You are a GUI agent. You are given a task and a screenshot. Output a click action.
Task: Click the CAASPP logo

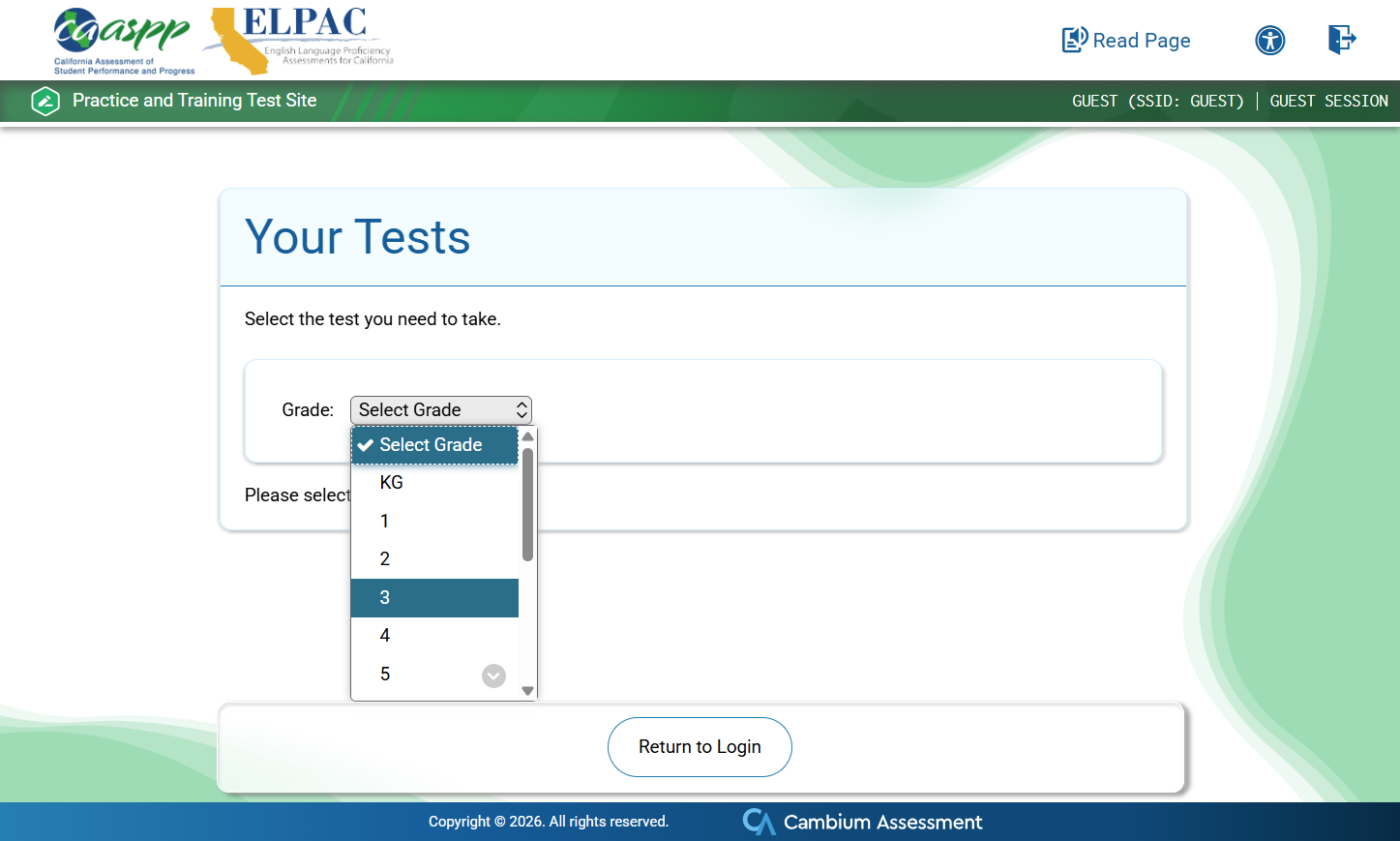pyautogui.click(x=124, y=42)
